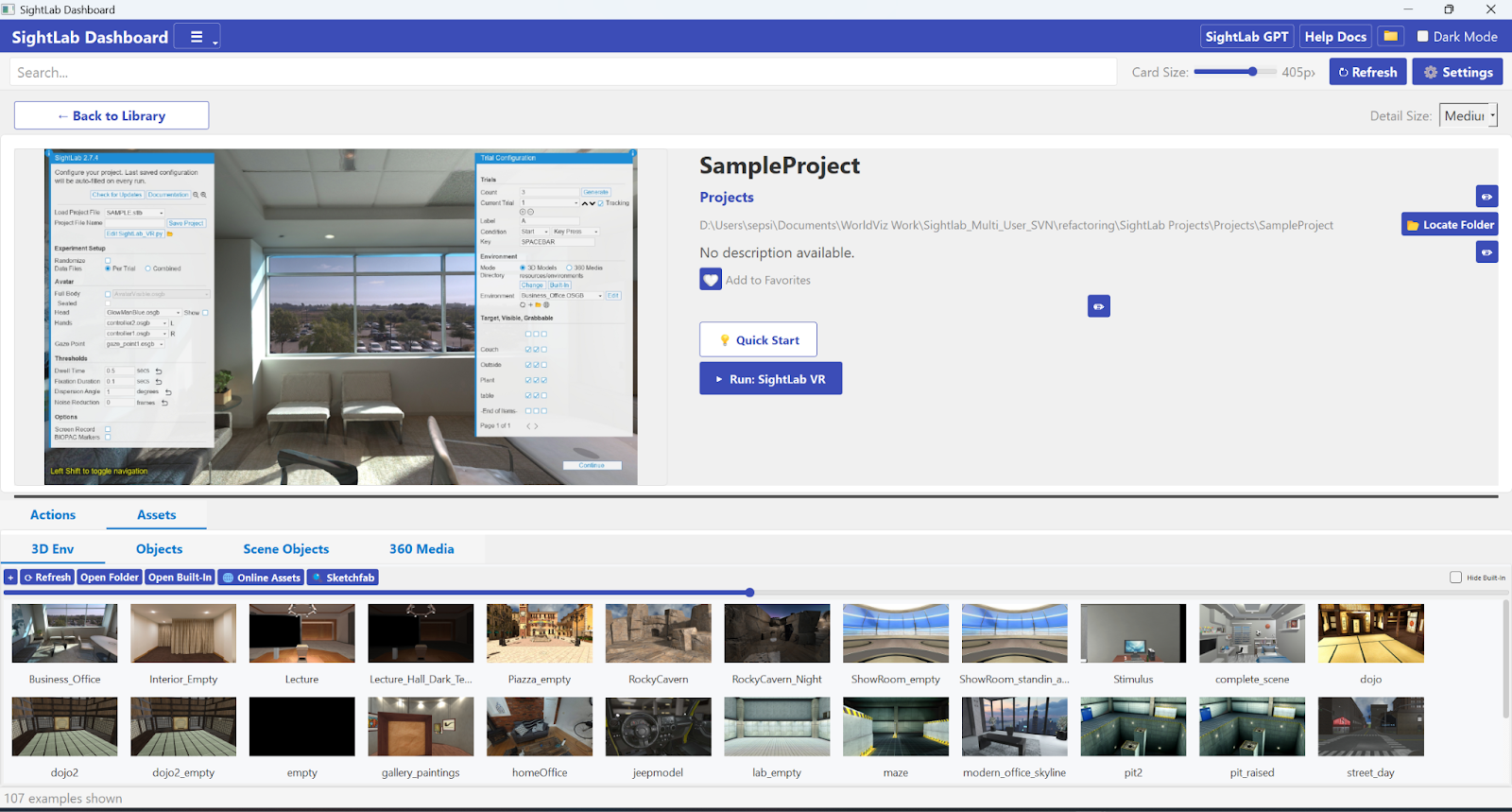This screenshot has width=1512, height=812.
Task: Click the Quick Start button
Action: coord(758,339)
